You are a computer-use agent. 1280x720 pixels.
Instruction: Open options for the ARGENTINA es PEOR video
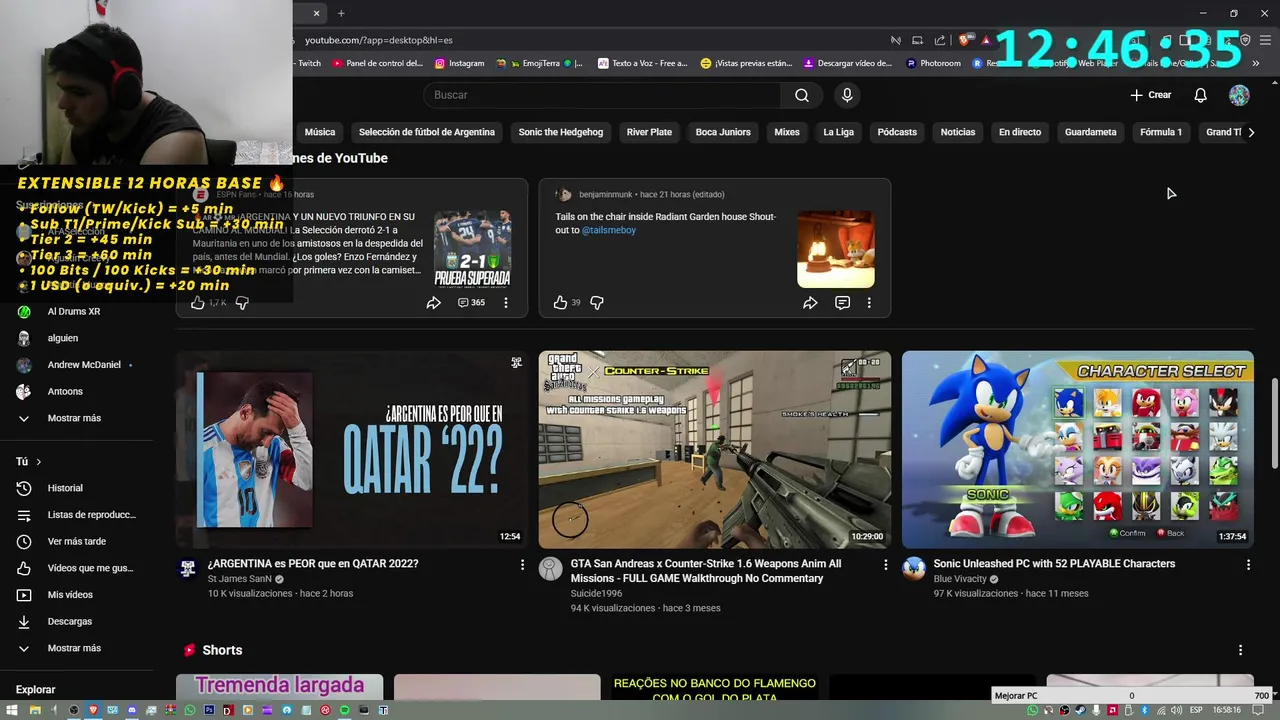[522, 565]
